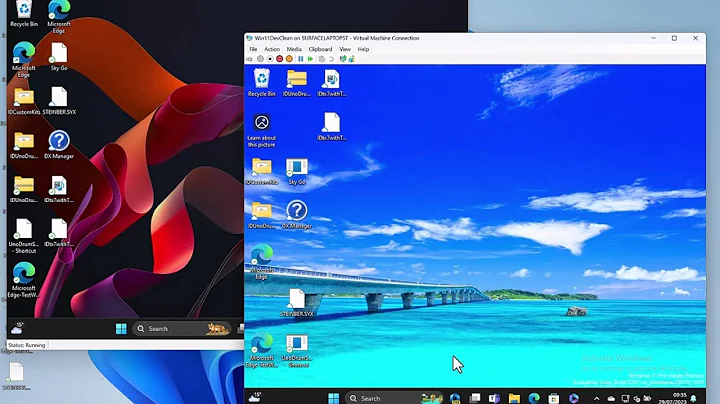Click the orange Save state toolbar icon
Viewport: 720px width, 404px height.
tap(289, 59)
